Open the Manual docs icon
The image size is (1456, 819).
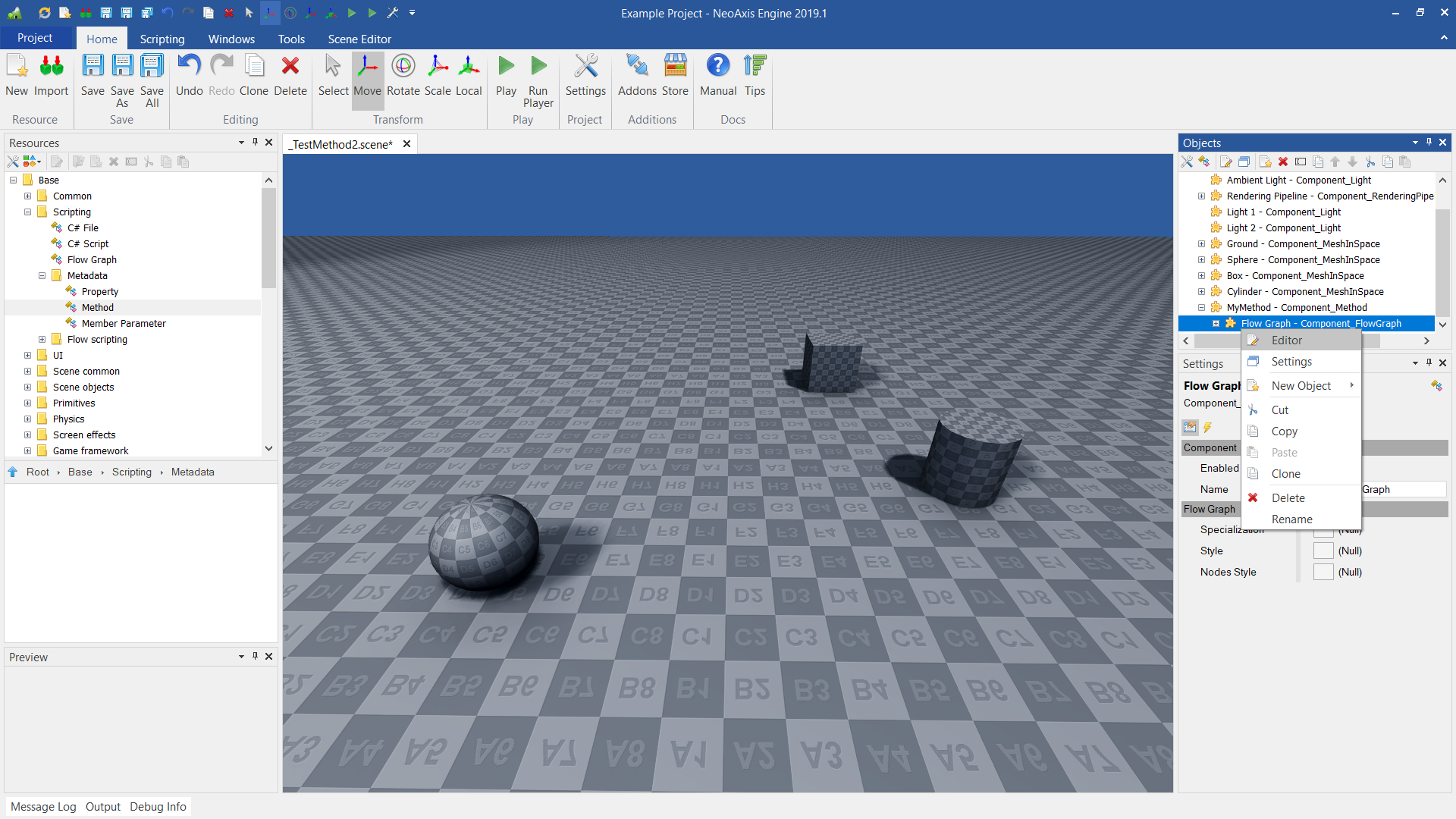click(x=717, y=67)
